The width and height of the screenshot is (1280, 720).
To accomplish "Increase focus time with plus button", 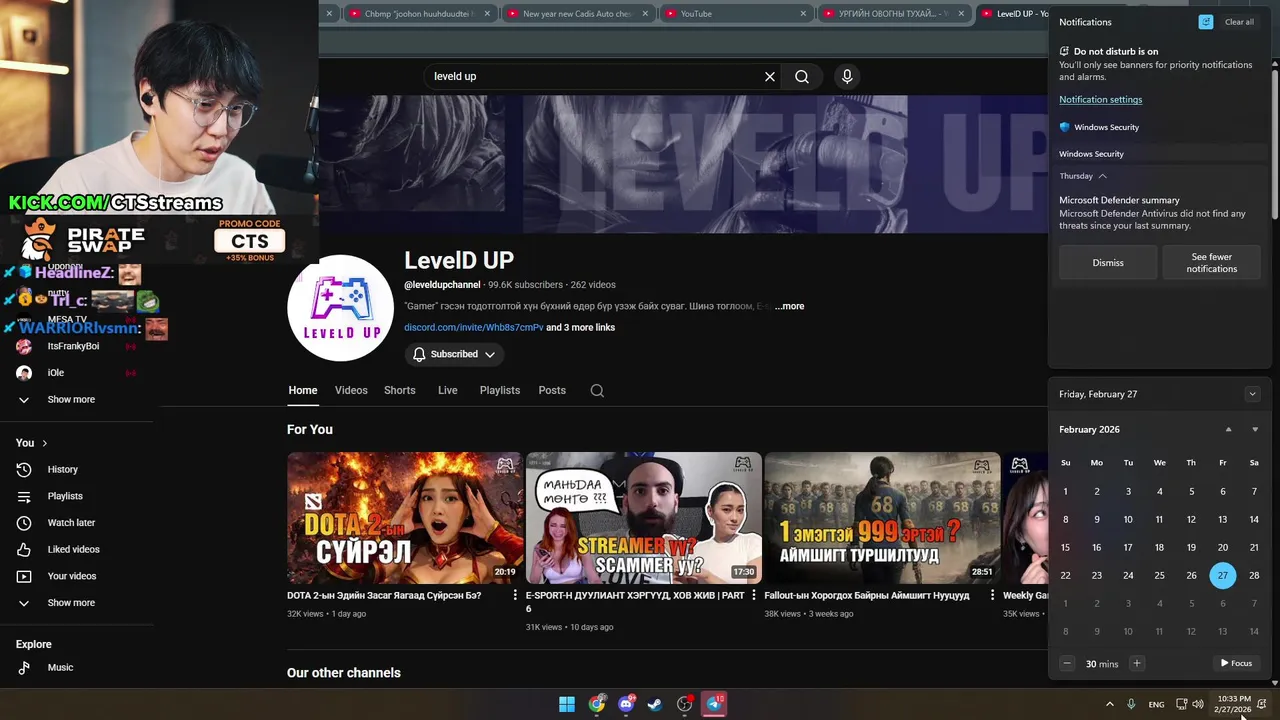I will point(1137,663).
